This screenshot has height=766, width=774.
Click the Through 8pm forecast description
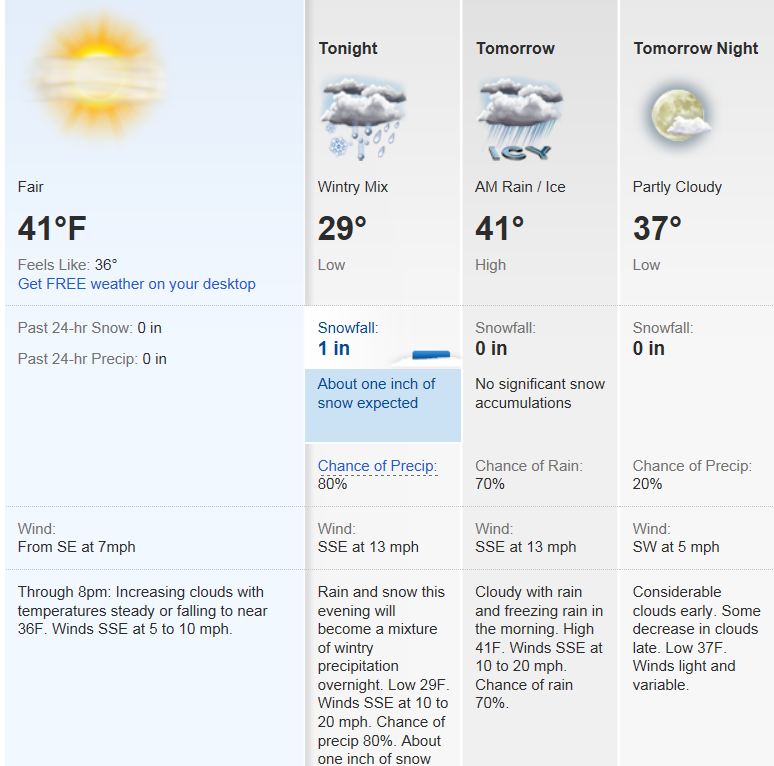[142, 610]
